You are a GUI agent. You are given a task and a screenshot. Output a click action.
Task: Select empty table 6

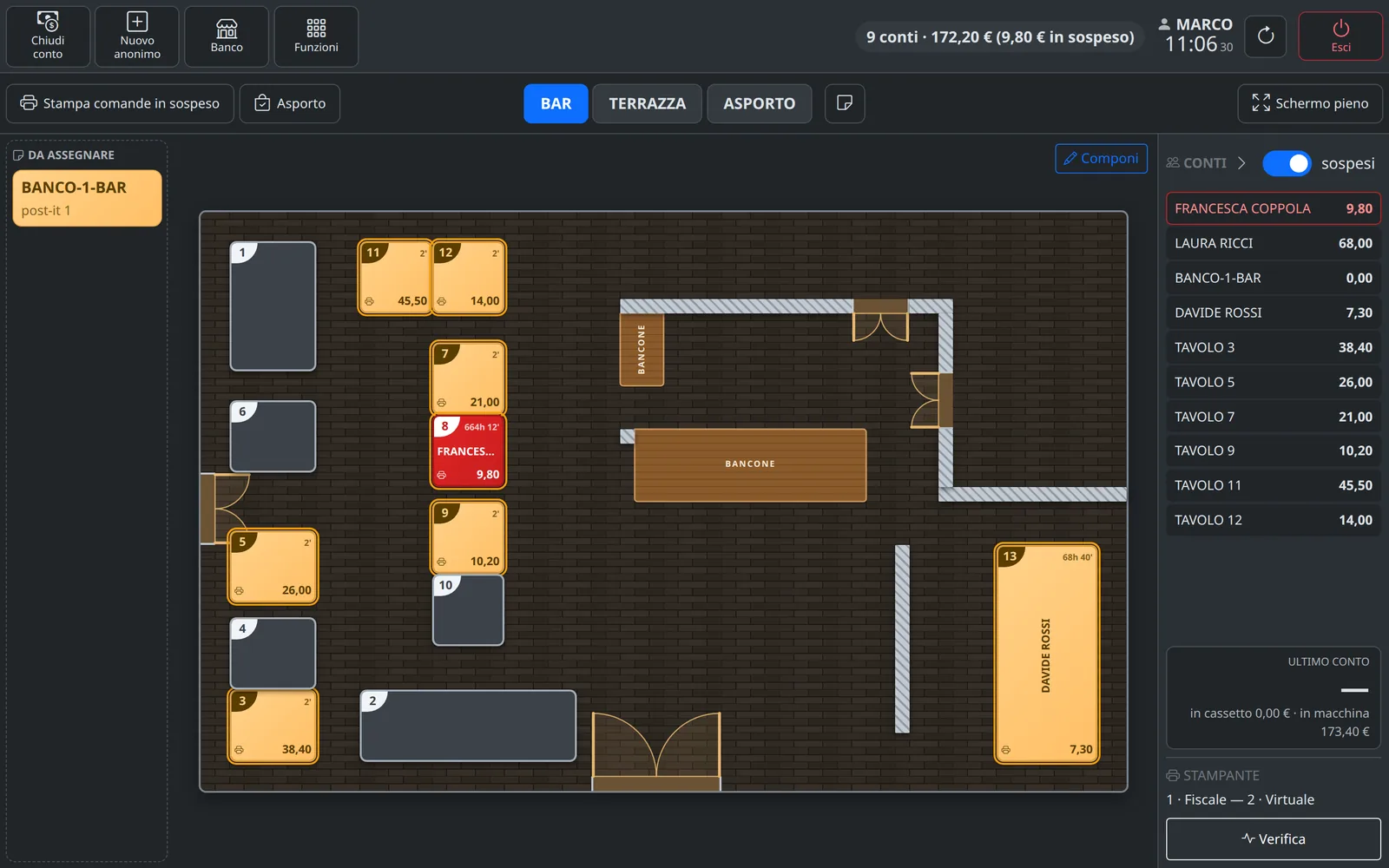[273, 437]
